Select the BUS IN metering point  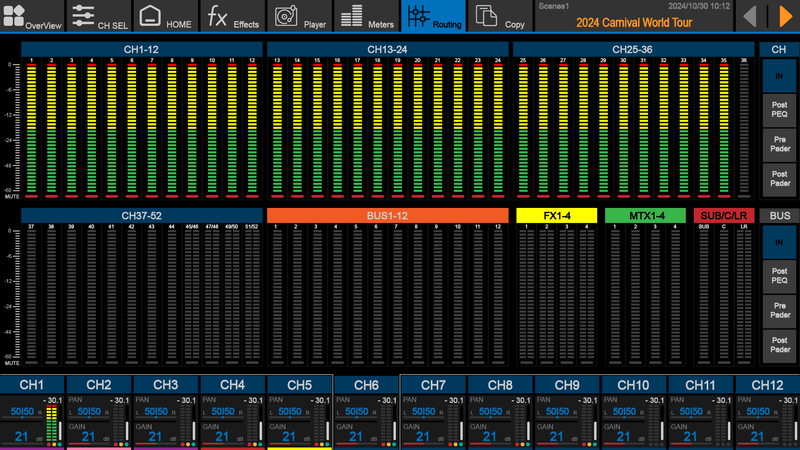[779, 242]
